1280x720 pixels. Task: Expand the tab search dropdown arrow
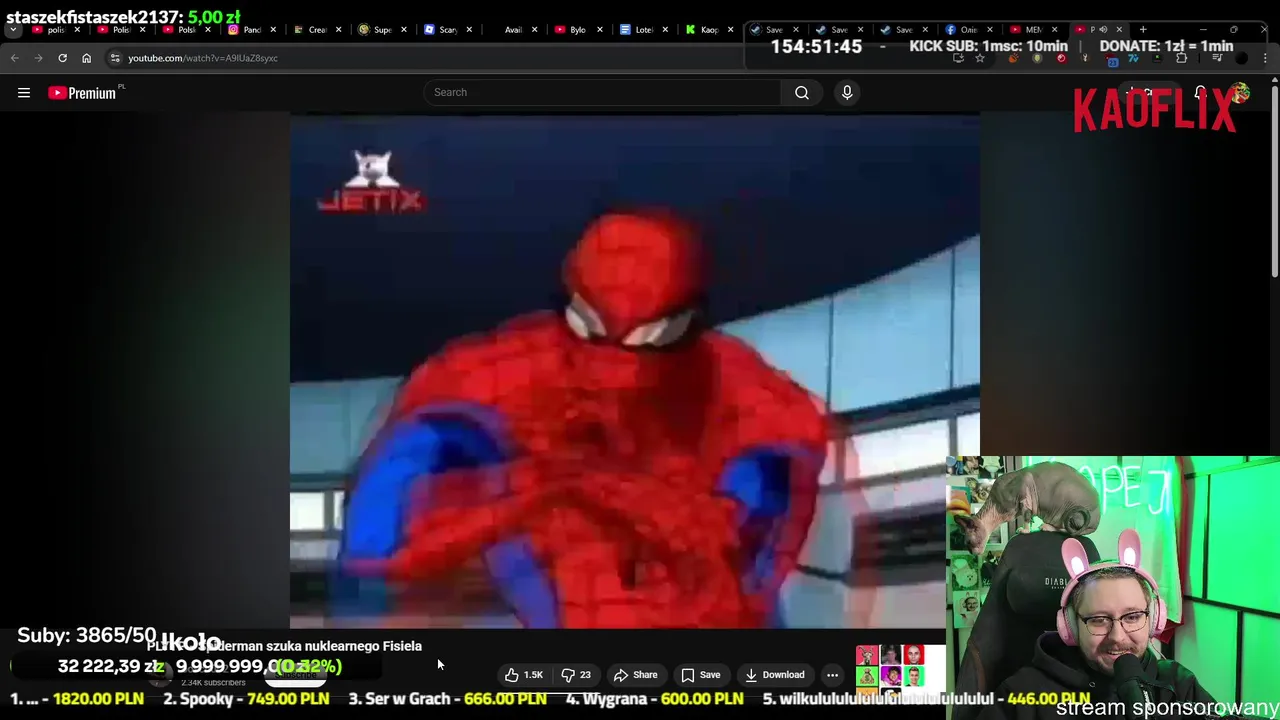click(13, 30)
